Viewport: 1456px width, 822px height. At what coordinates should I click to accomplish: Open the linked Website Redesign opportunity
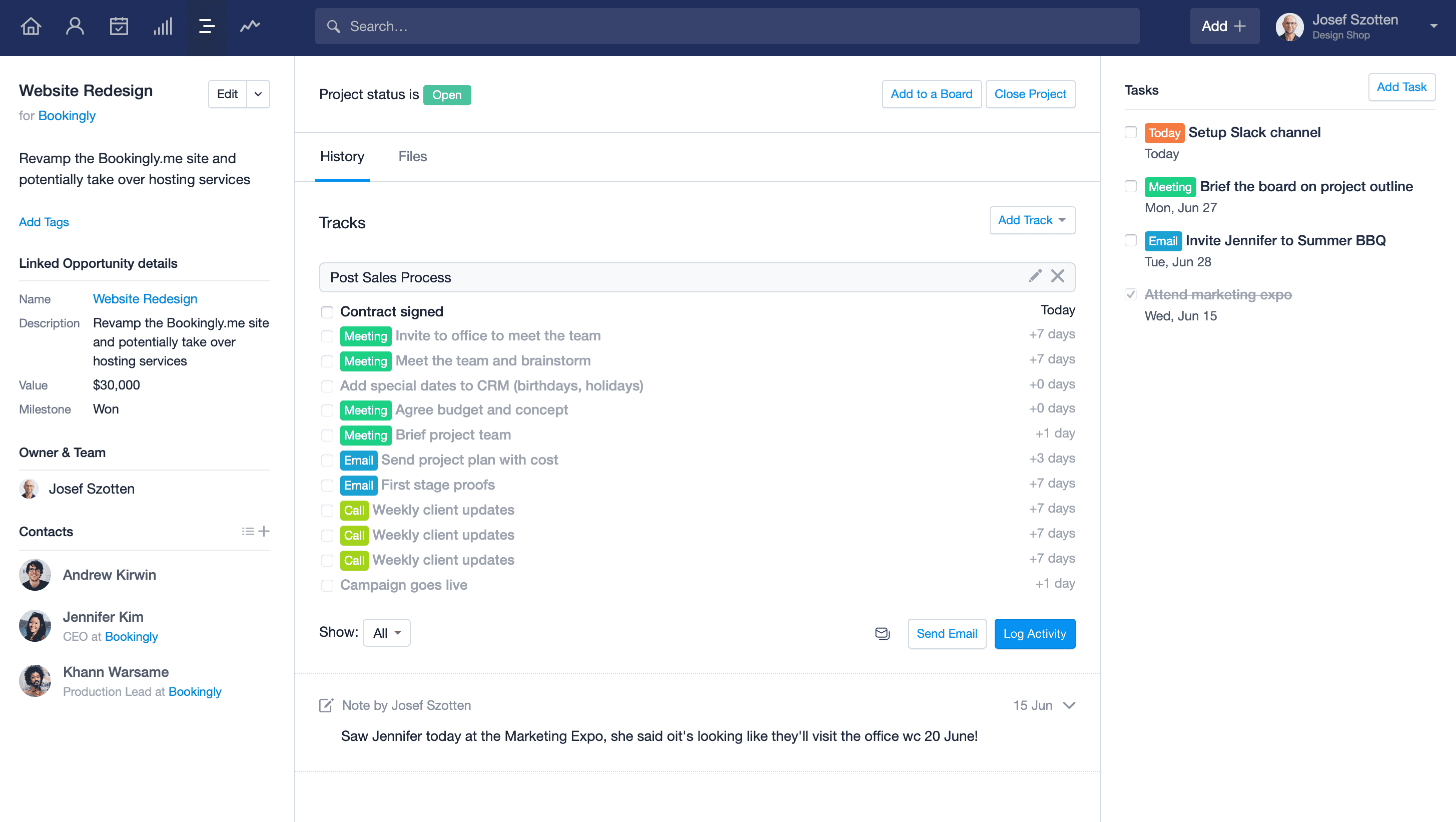145,298
